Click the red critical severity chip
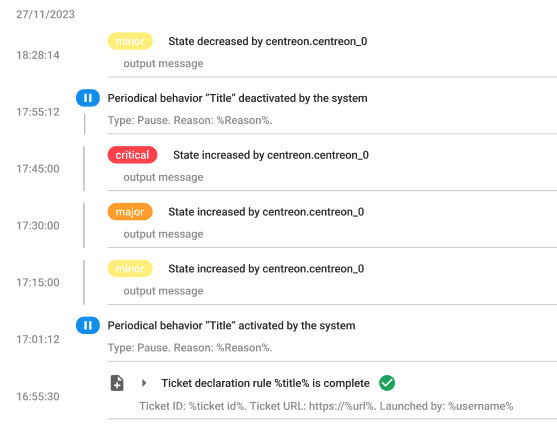This screenshot has width=557, height=427. 132,155
